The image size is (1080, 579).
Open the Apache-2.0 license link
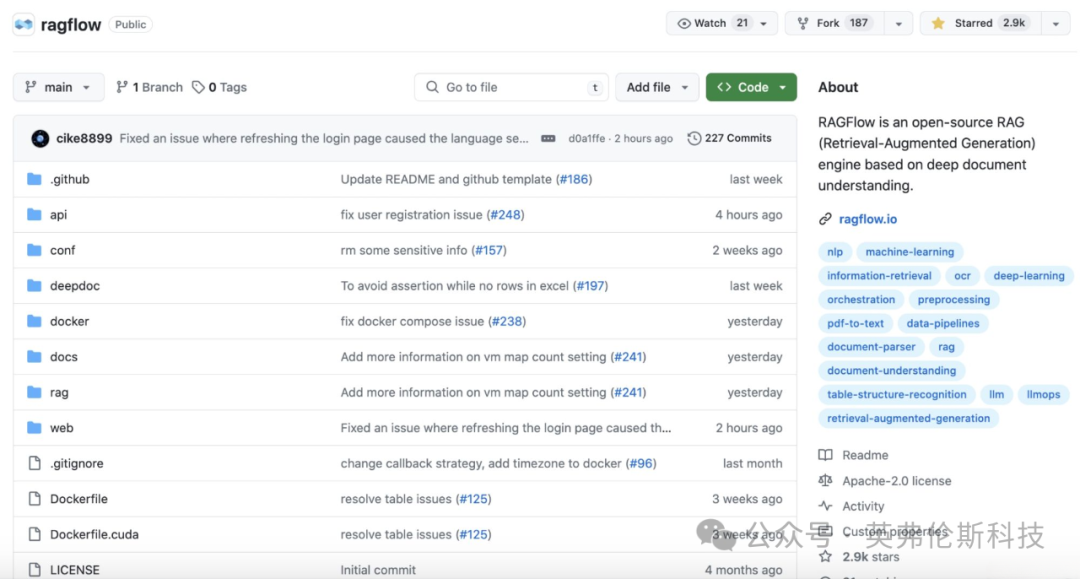896,481
